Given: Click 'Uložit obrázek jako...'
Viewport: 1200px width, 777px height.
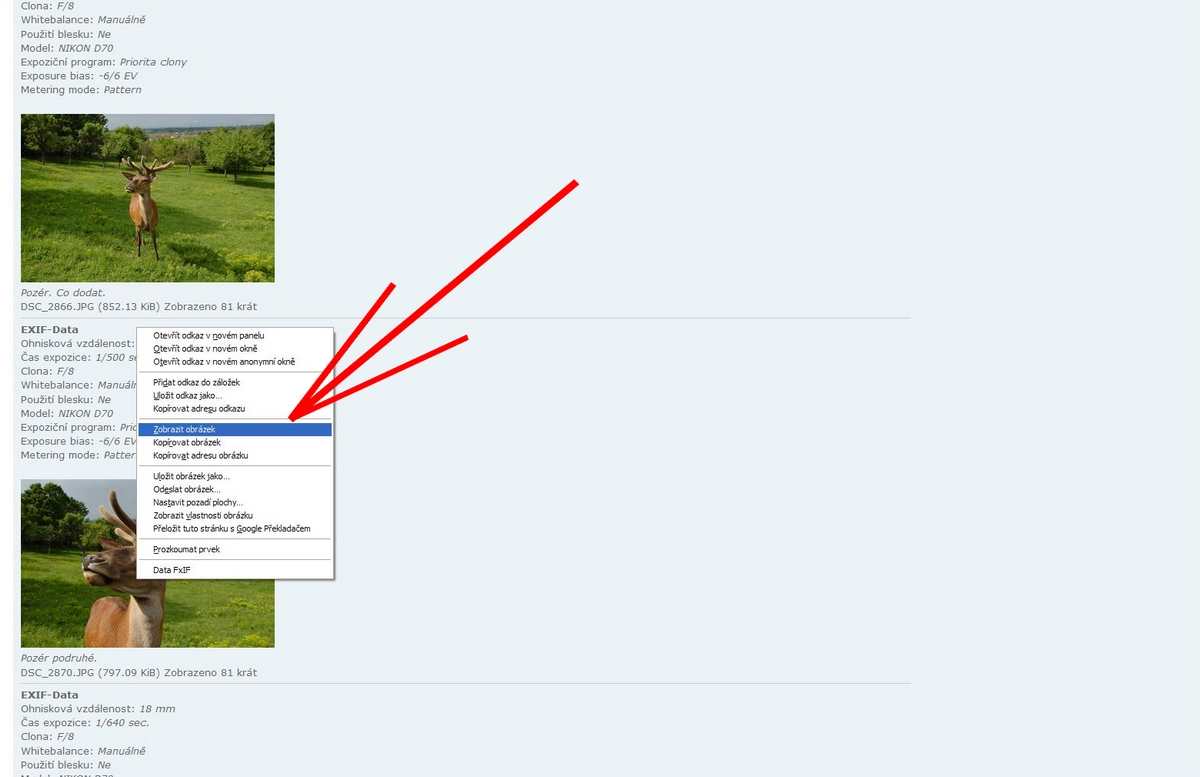Looking at the screenshot, I should pos(191,476).
